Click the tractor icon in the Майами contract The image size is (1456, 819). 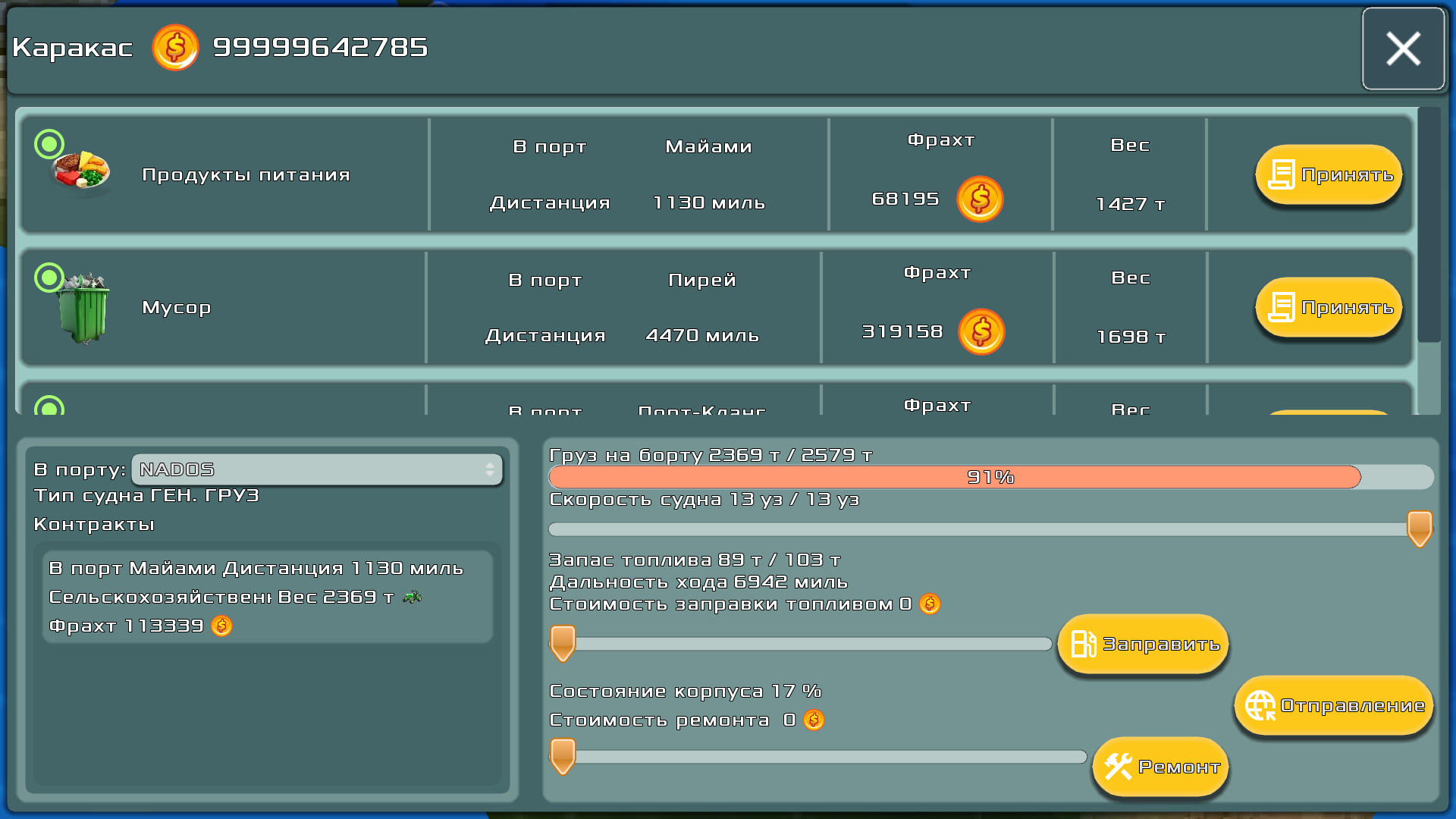410,597
